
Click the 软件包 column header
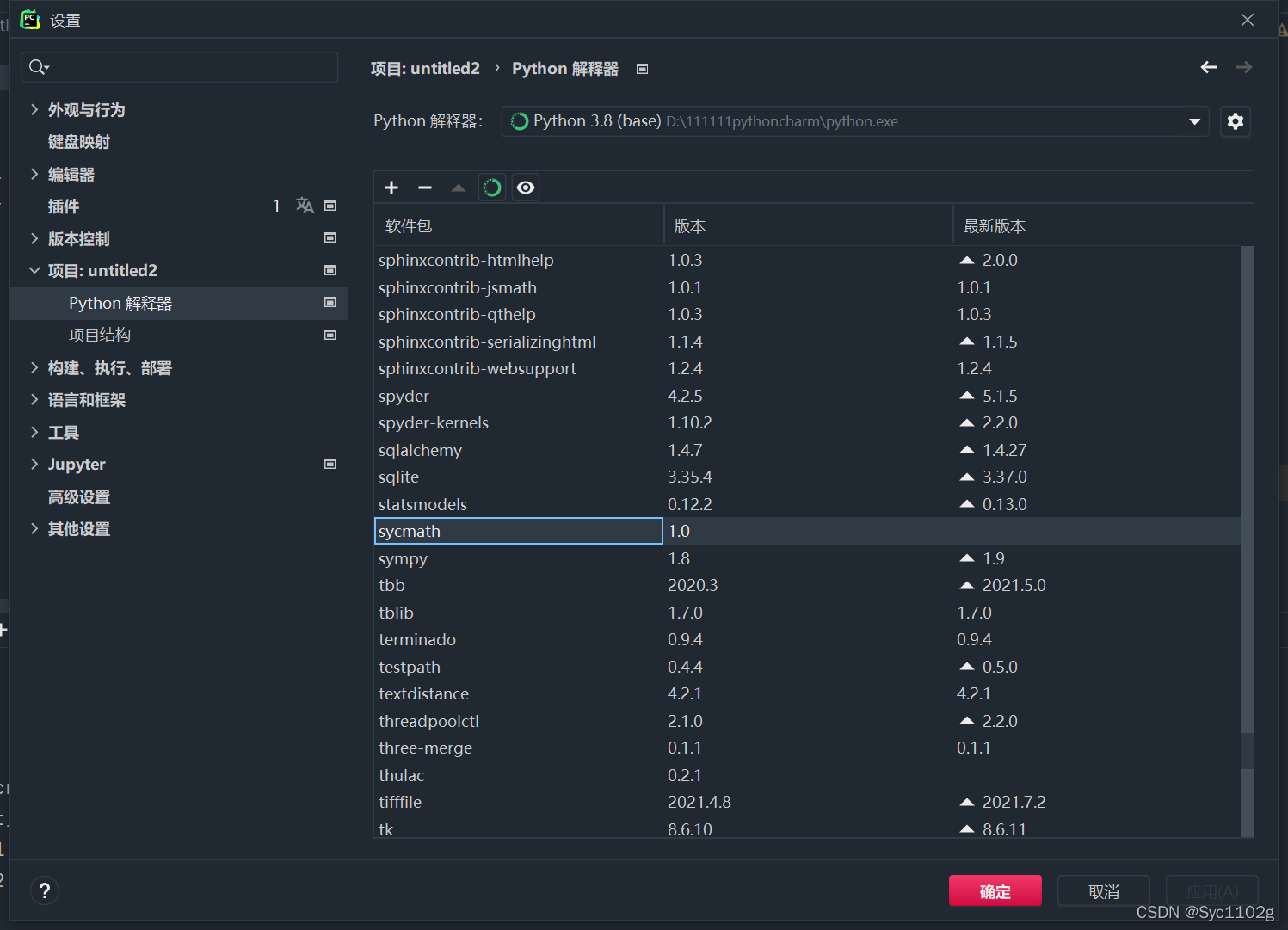coord(519,225)
